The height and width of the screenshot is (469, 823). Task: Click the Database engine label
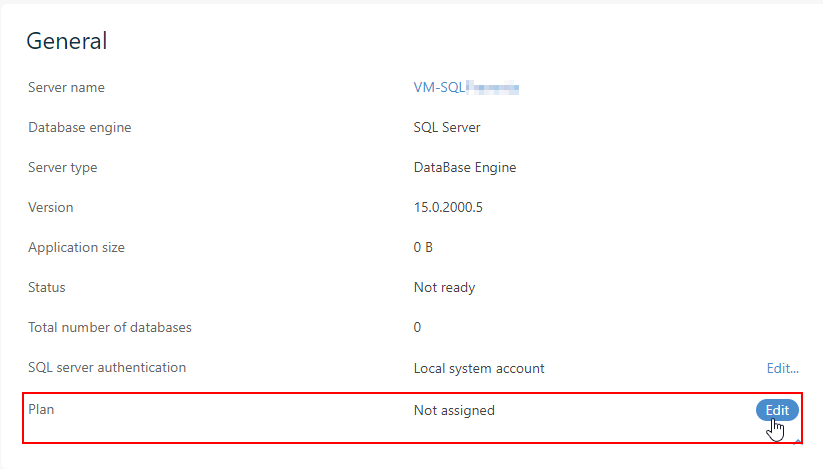(79, 128)
